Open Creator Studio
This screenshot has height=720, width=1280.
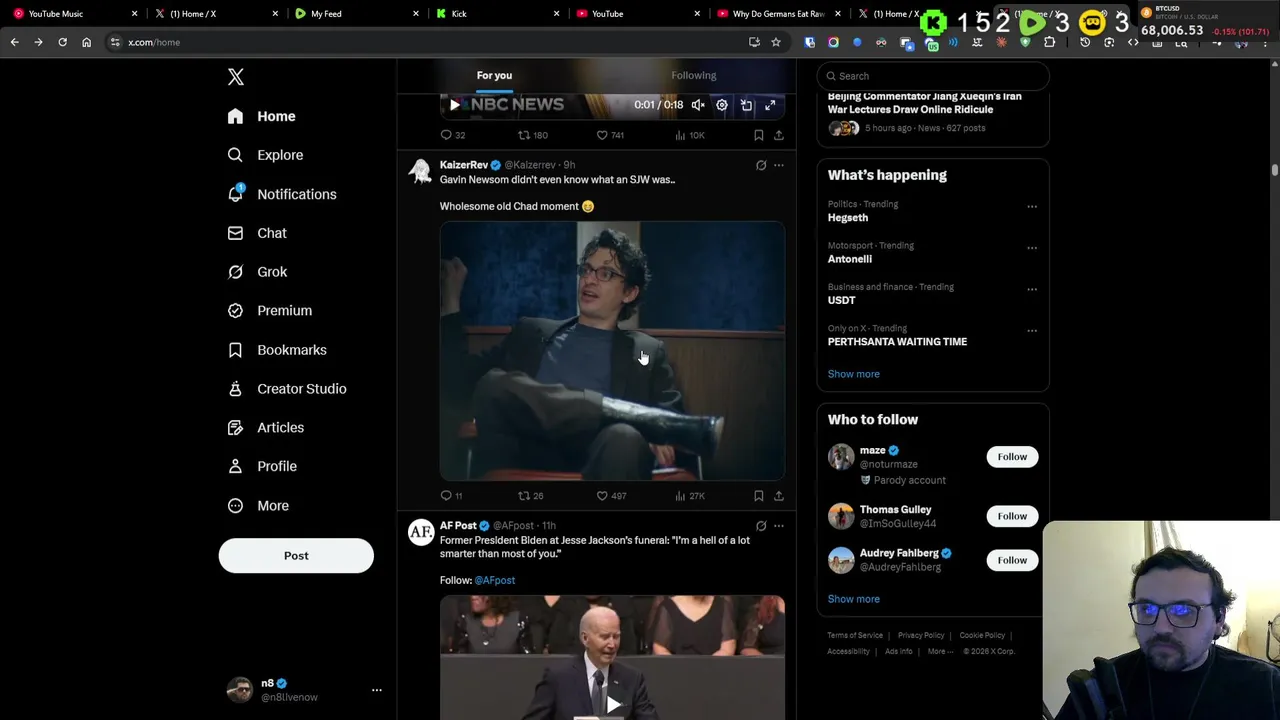coord(287,389)
